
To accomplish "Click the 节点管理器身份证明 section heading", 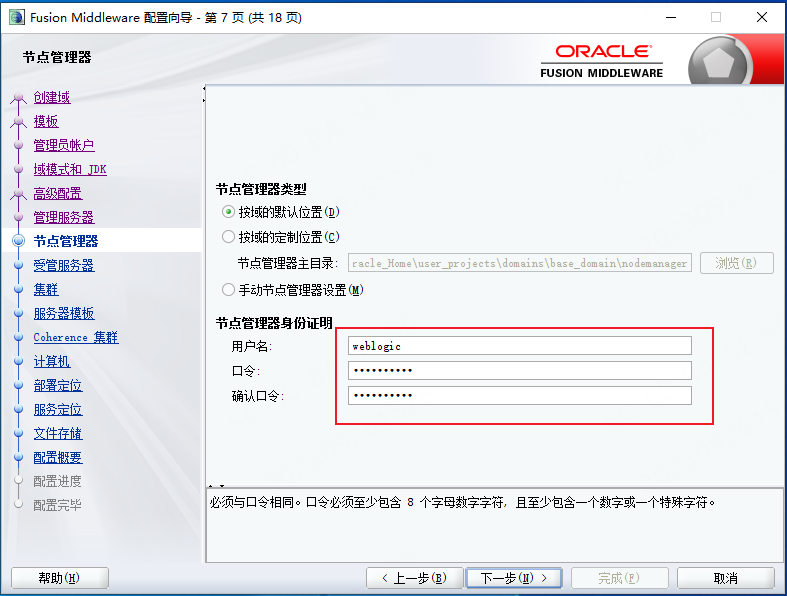I will pyautogui.click(x=274, y=323).
